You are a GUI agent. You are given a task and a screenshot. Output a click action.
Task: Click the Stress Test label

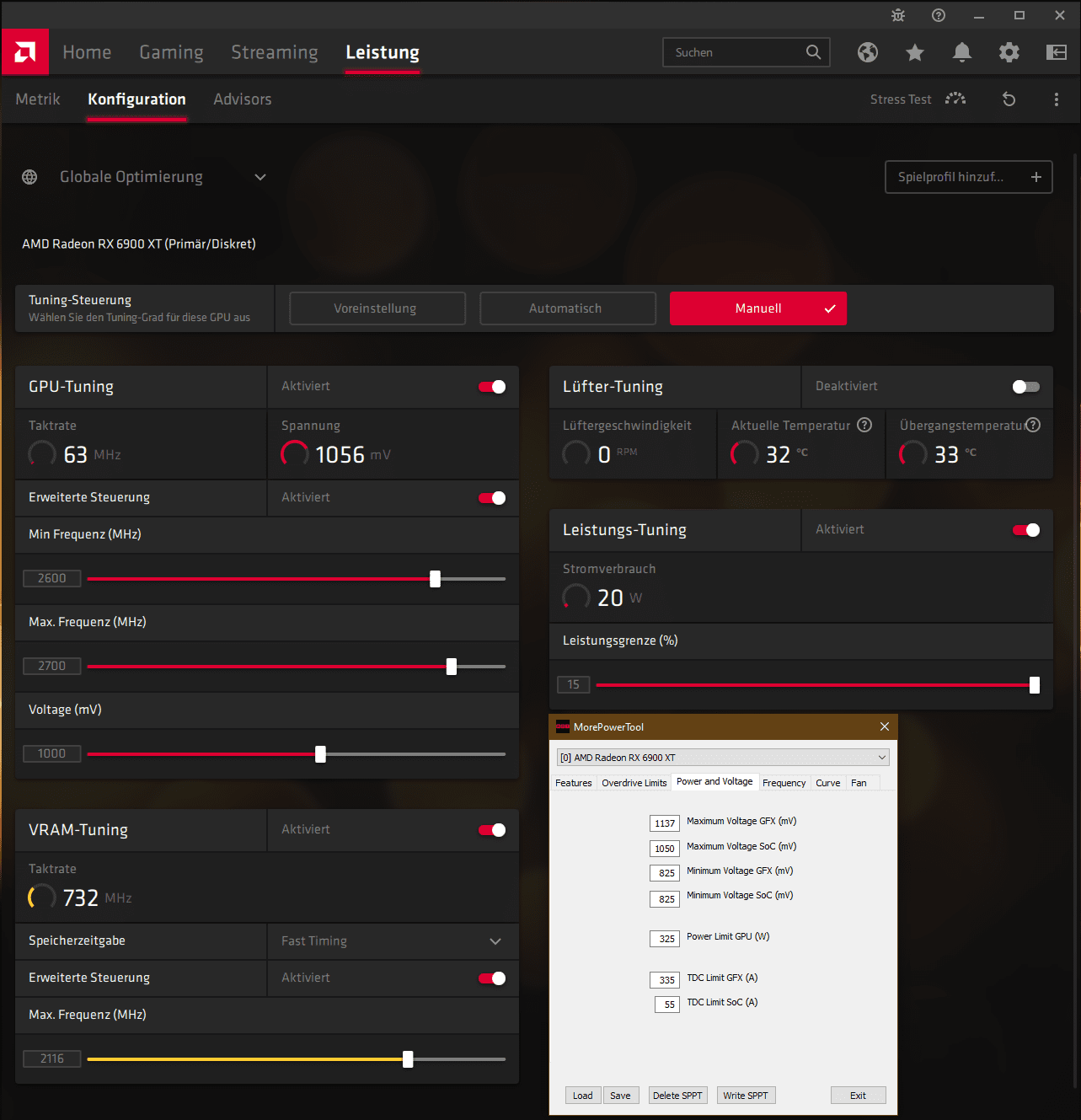point(901,99)
